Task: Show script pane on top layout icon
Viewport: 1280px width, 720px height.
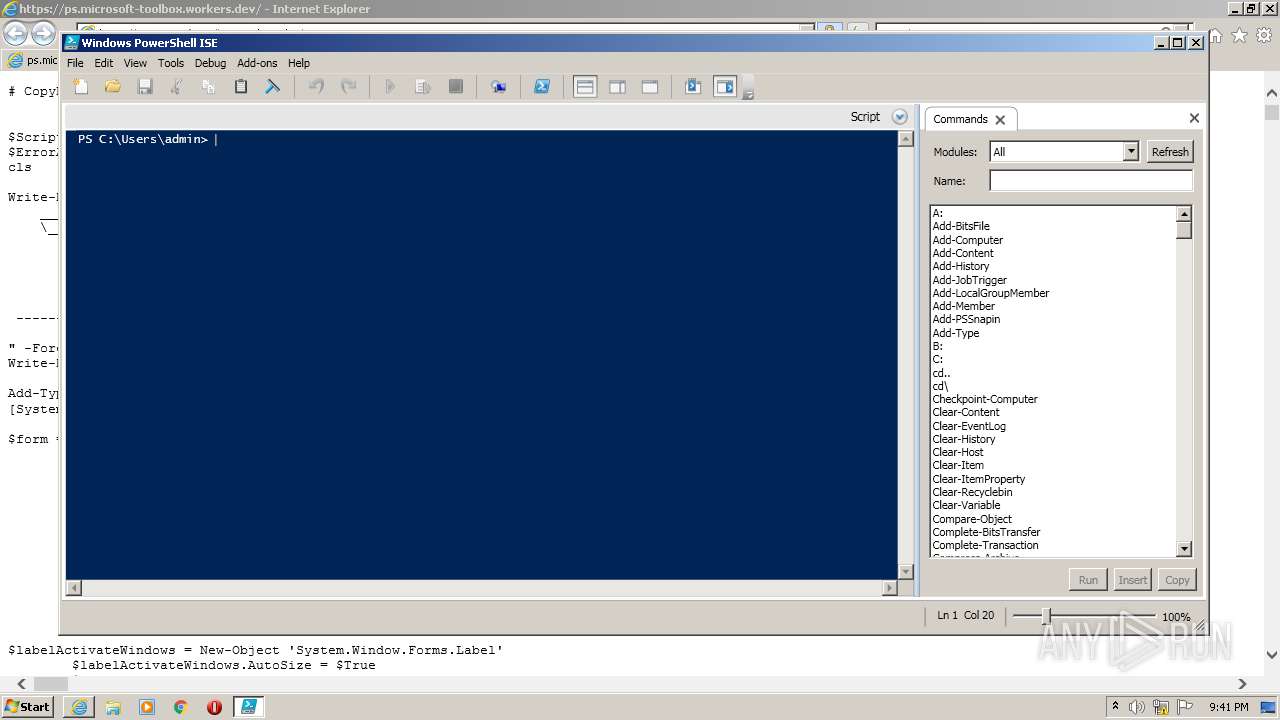Action: point(585,87)
